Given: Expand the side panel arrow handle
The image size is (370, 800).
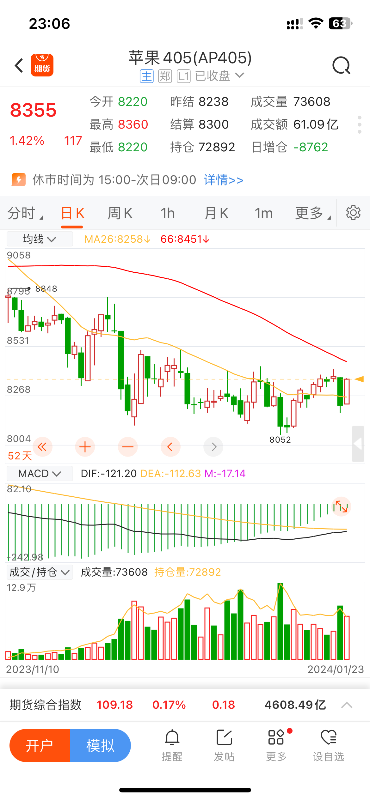Looking at the screenshot, I should point(358,443).
